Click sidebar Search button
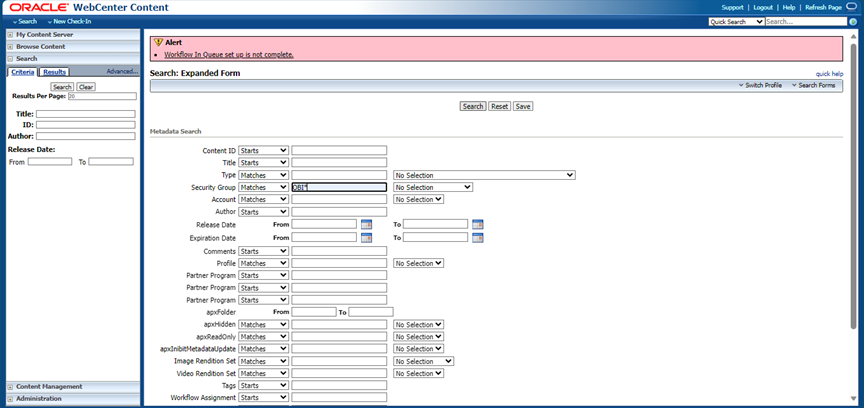 [62, 87]
